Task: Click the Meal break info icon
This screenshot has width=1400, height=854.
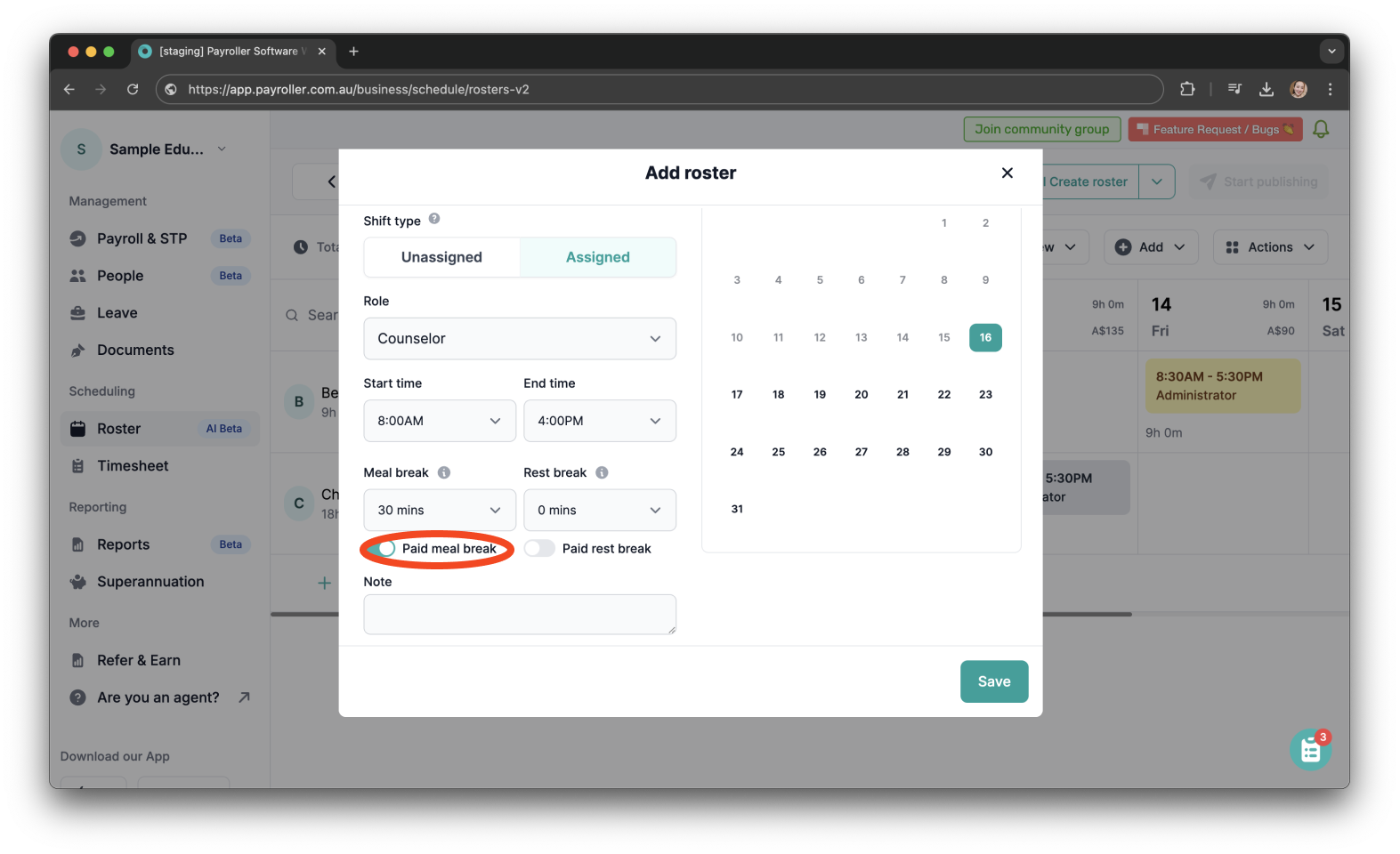Action: [x=444, y=472]
